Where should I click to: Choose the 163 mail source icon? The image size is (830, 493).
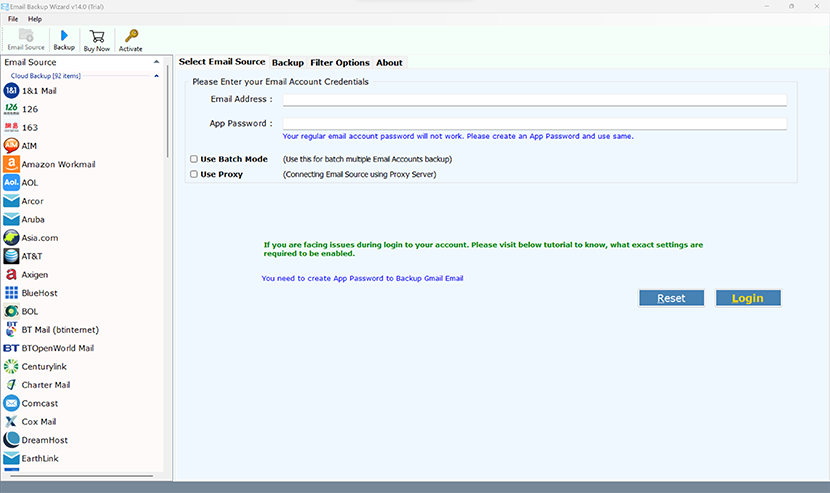11,128
